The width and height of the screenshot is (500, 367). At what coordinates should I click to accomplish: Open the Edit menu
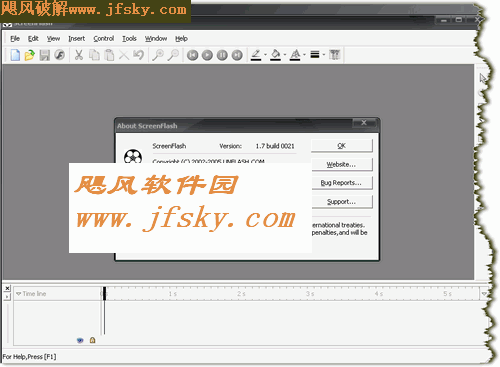point(33,39)
